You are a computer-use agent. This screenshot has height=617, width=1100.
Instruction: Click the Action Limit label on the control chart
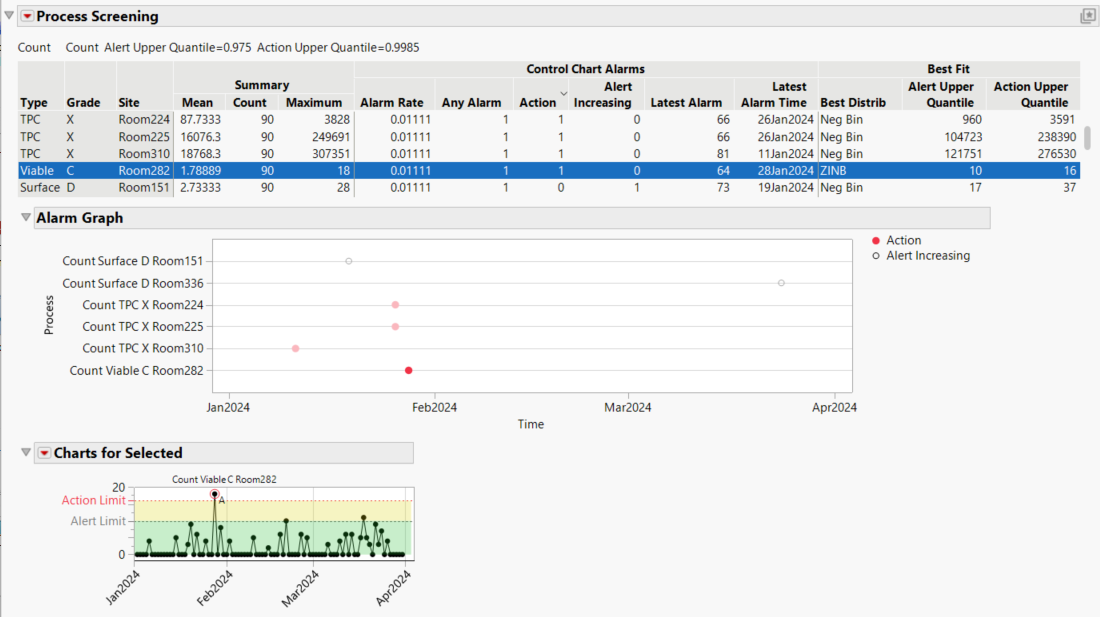[x=93, y=500]
